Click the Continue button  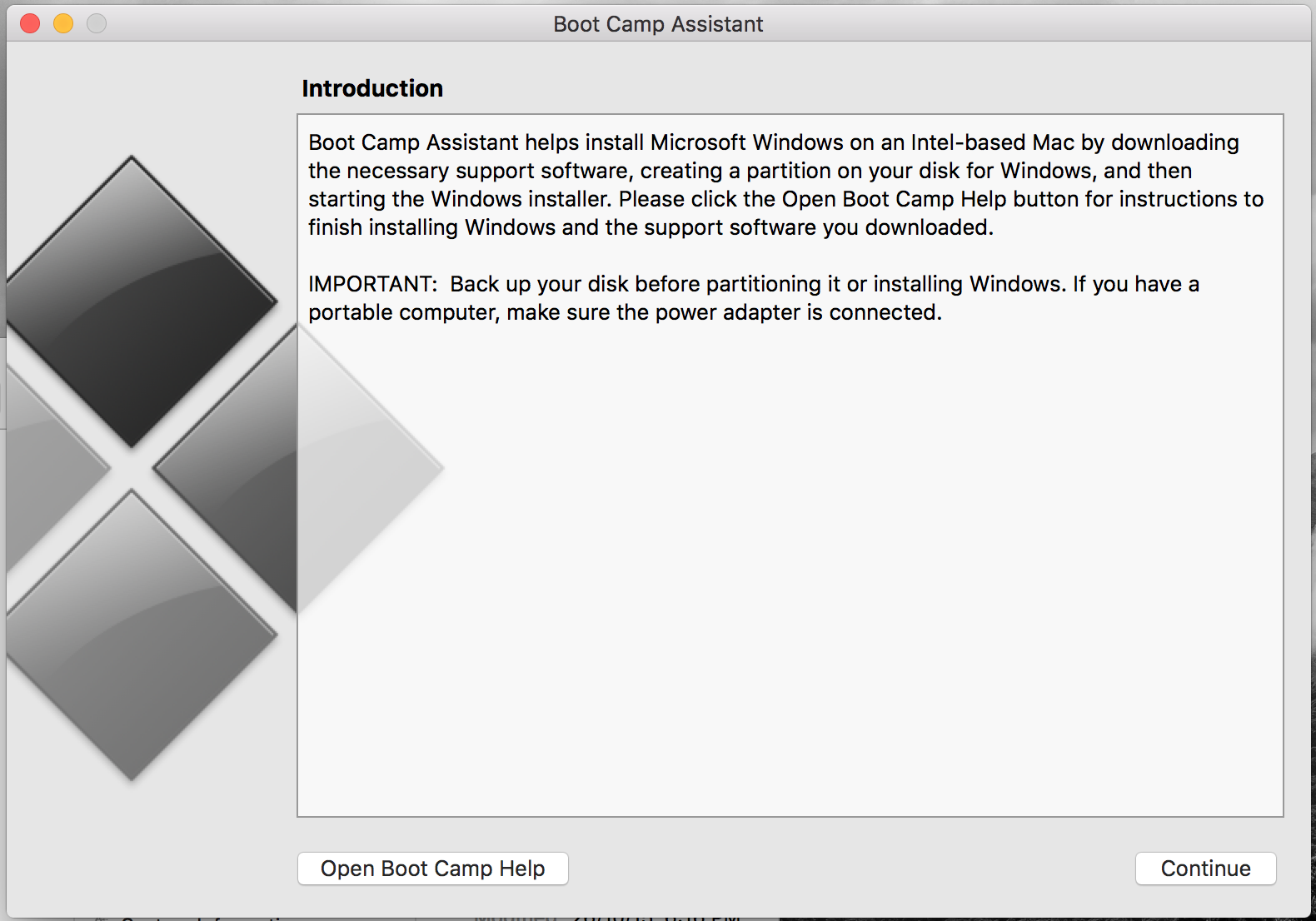1205,869
